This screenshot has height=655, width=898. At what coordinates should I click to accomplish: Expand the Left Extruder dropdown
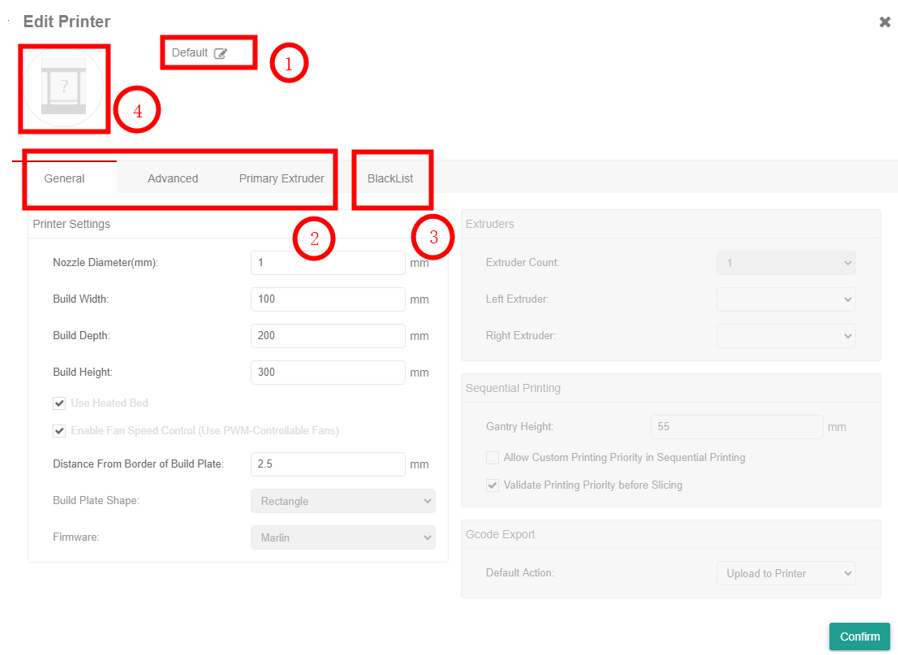[x=786, y=299]
